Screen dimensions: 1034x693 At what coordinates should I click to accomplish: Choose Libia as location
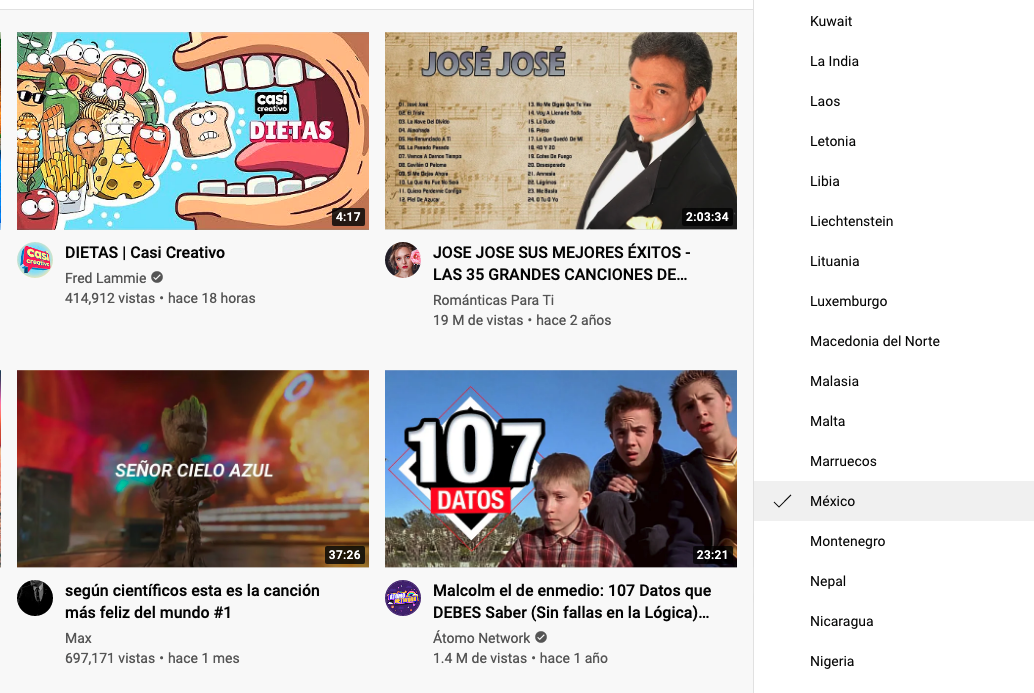pos(894,181)
